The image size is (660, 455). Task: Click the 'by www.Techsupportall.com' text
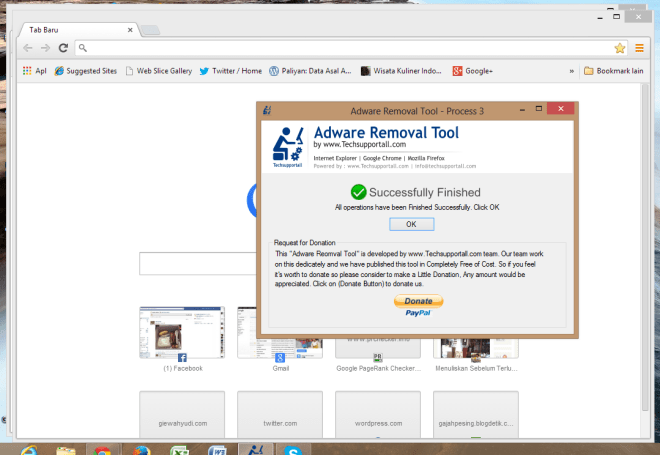[x=359, y=144]
